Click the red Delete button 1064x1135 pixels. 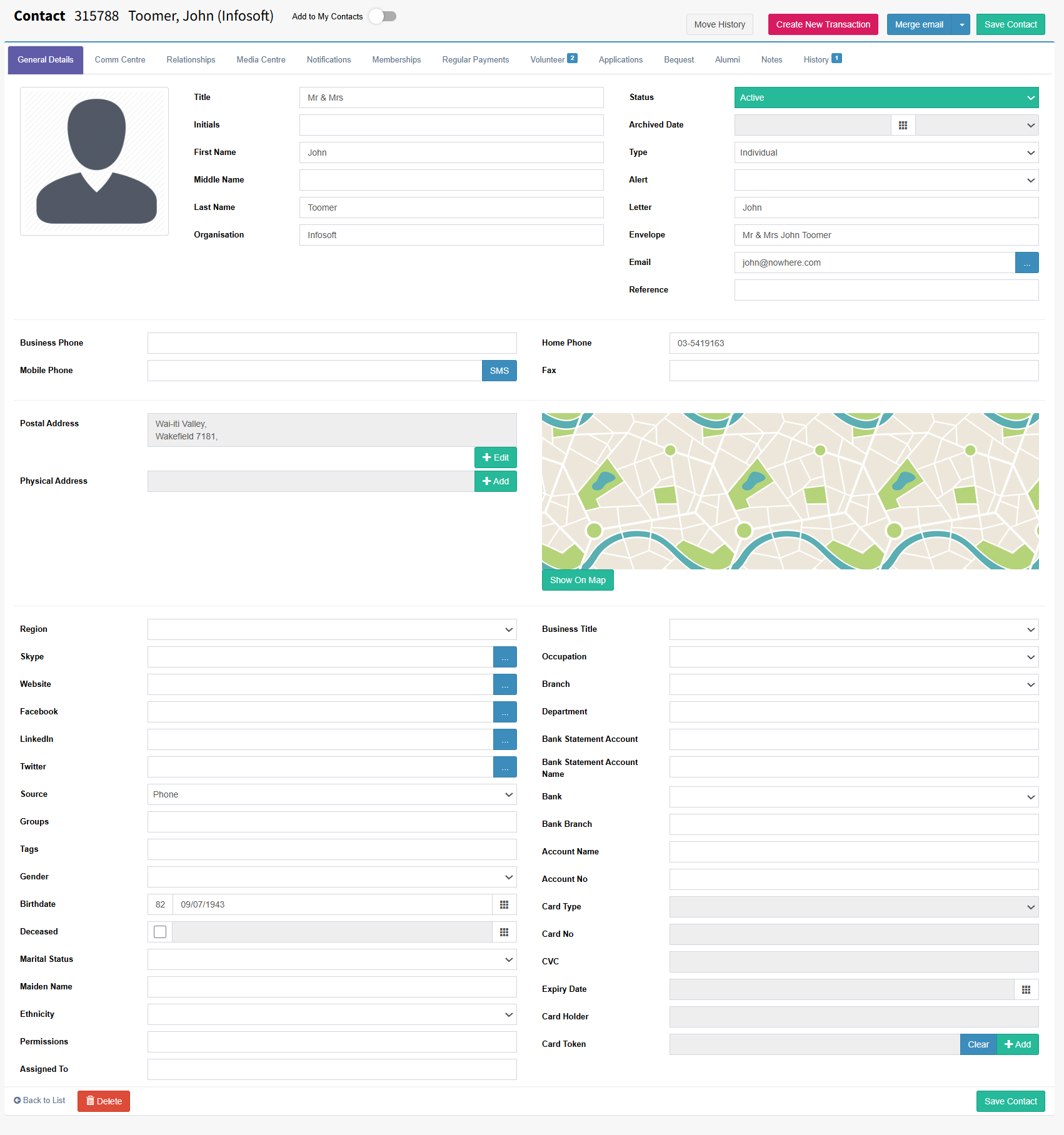click(104, 1101)
